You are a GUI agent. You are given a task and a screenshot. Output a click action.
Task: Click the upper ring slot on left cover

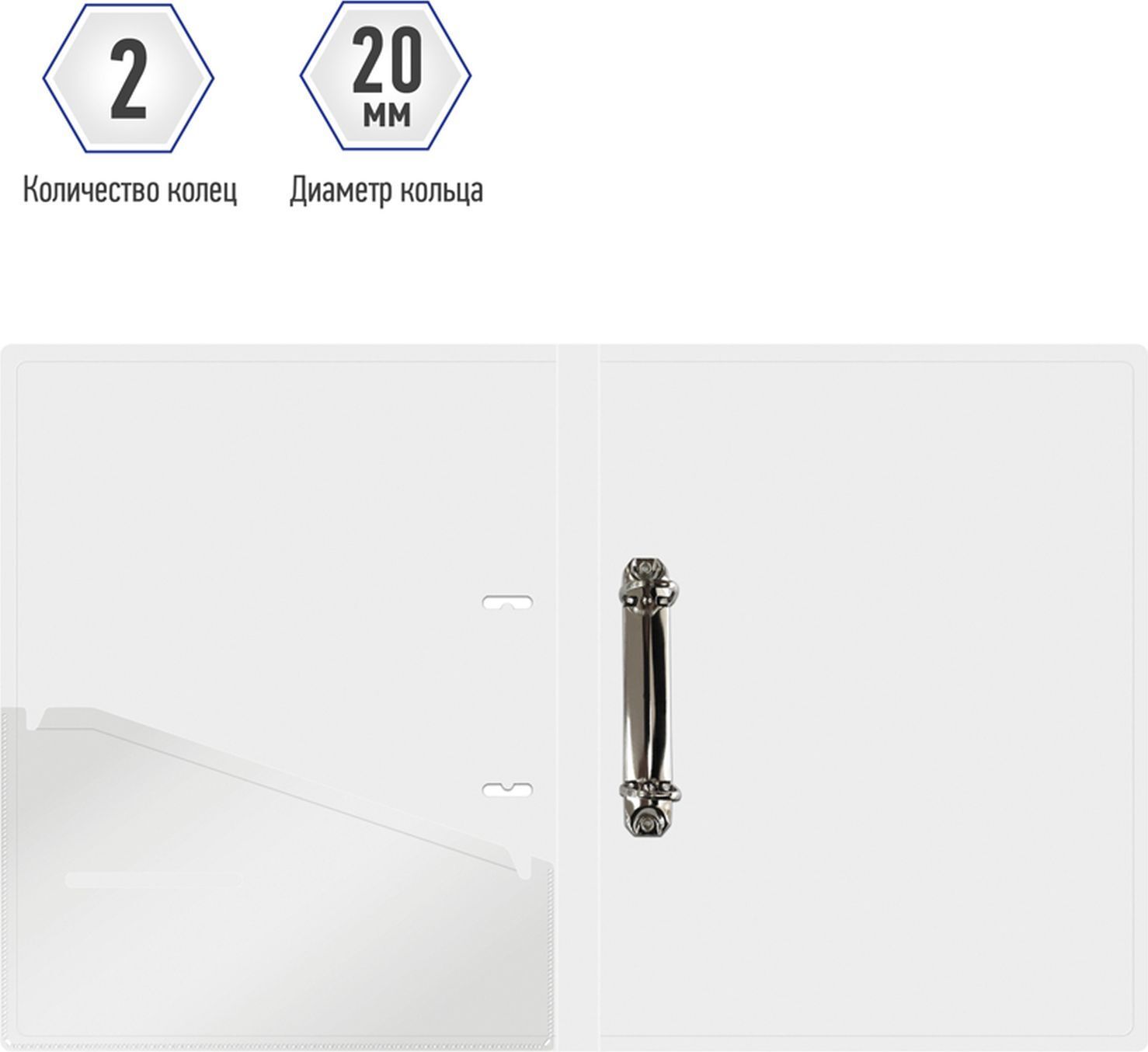(507, 602)
